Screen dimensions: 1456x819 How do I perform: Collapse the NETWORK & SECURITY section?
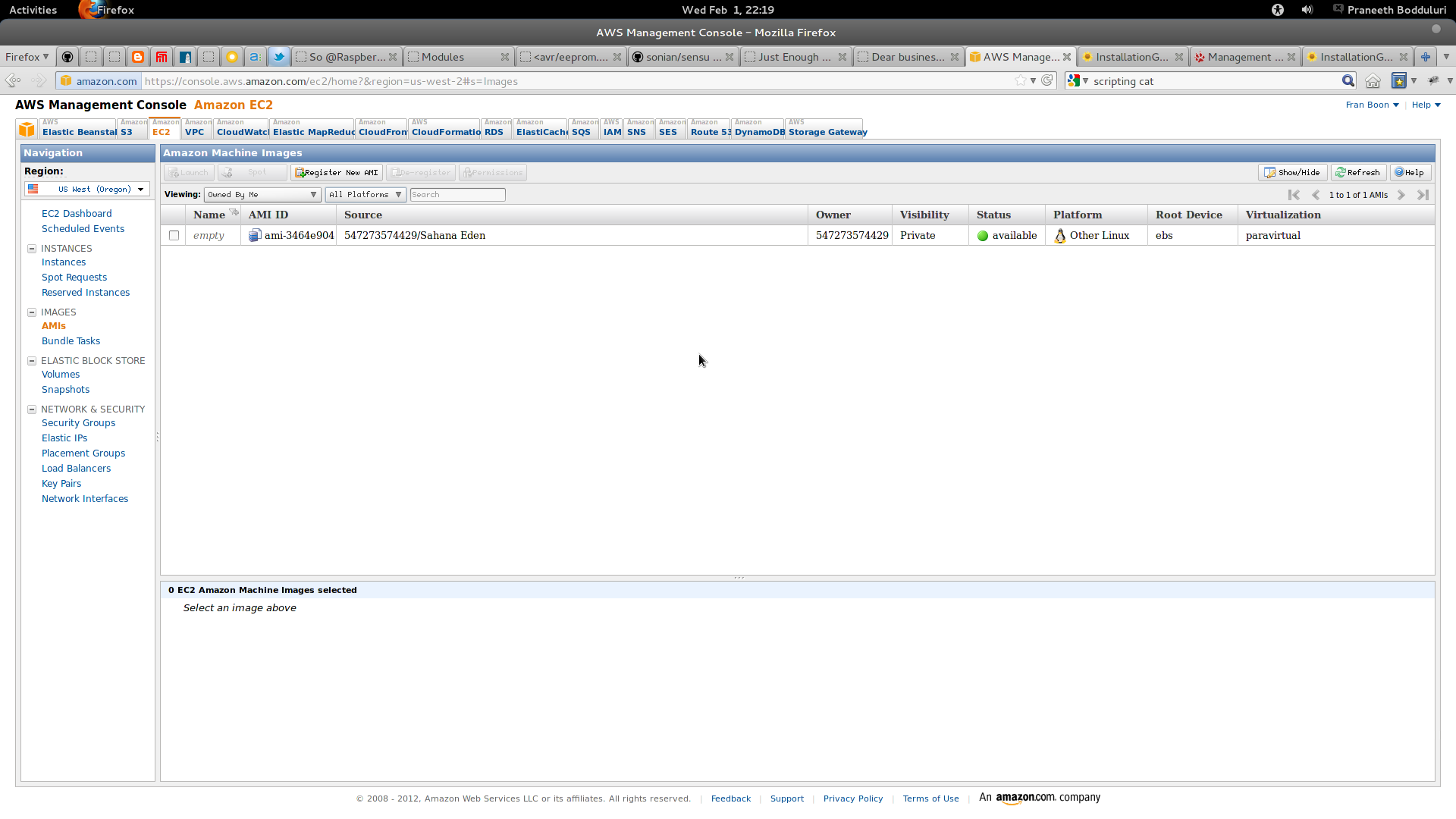point(32,409)
